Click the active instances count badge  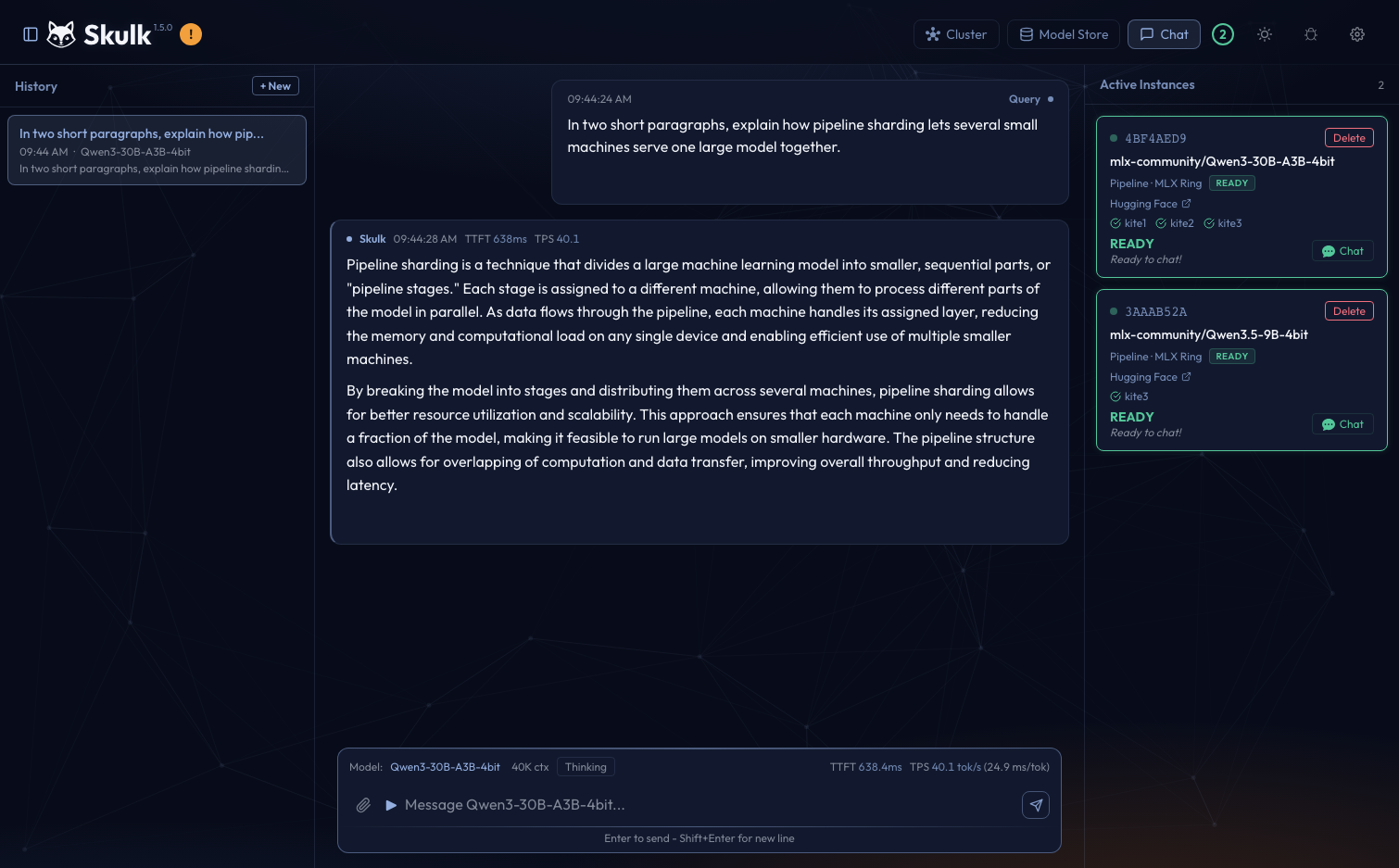click(1223, 34)
